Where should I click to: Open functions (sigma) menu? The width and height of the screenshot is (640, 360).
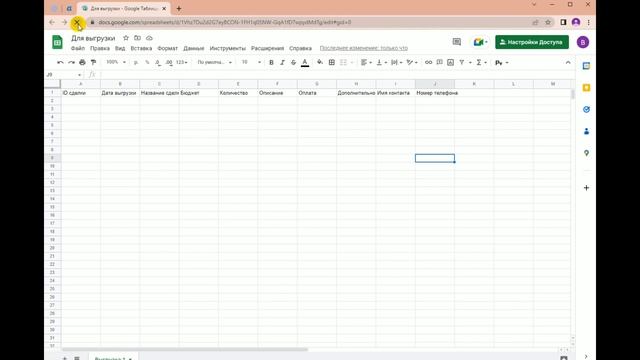481,62
